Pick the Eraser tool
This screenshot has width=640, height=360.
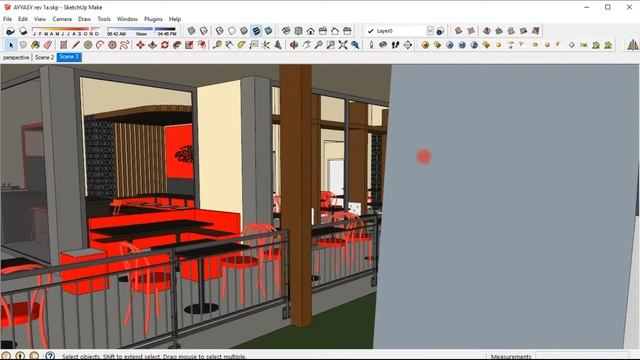tap(48, 45)
